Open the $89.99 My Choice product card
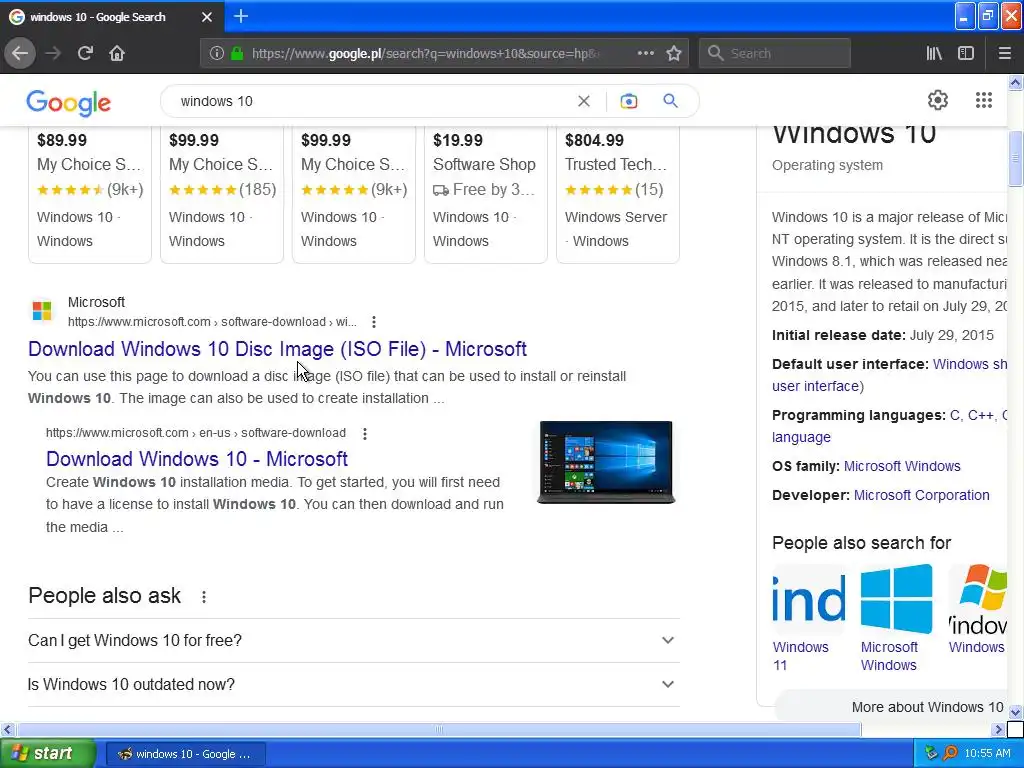The image size is (1024, 768). pyautogui.click(x=89, y=194)
